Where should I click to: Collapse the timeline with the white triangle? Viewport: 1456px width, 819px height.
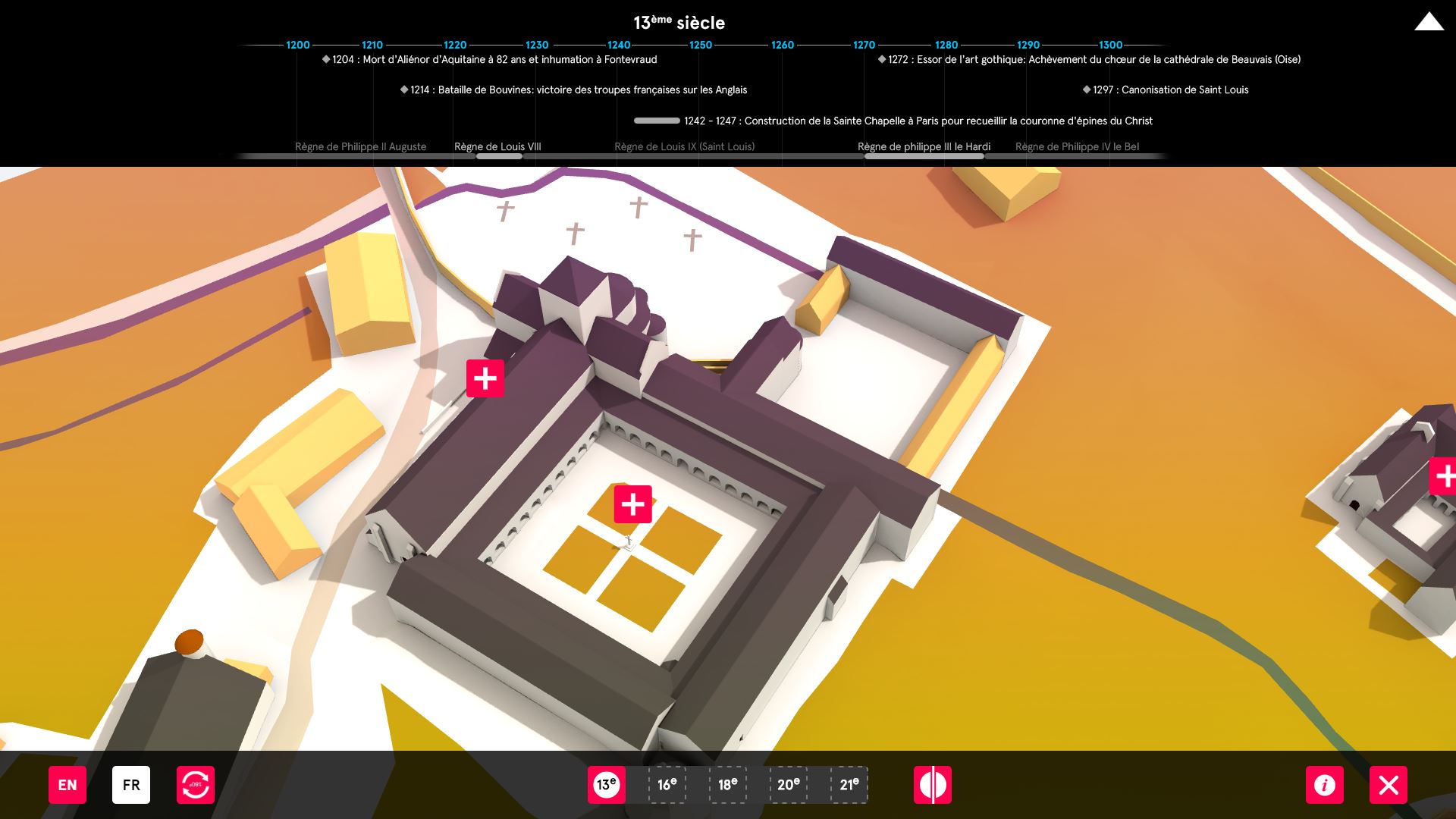[x=1429, y=22]
